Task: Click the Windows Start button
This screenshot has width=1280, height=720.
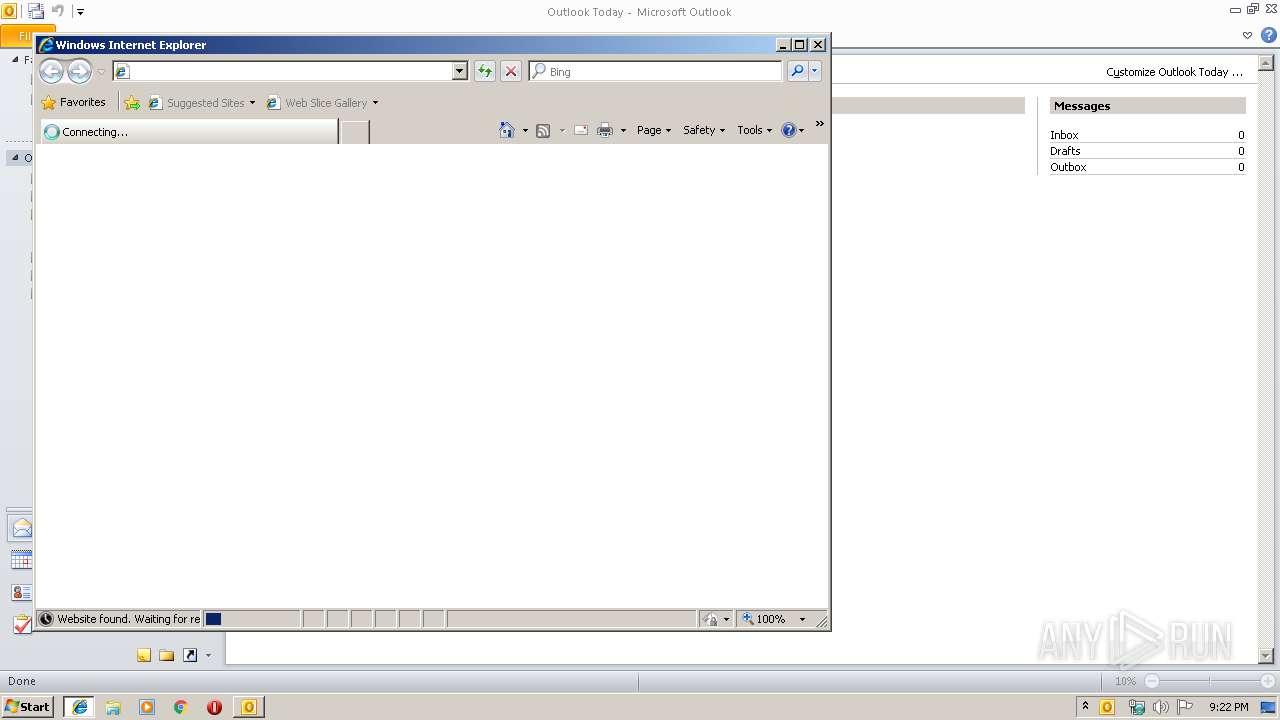Action: pyautogui.click(x=28, y=706)
